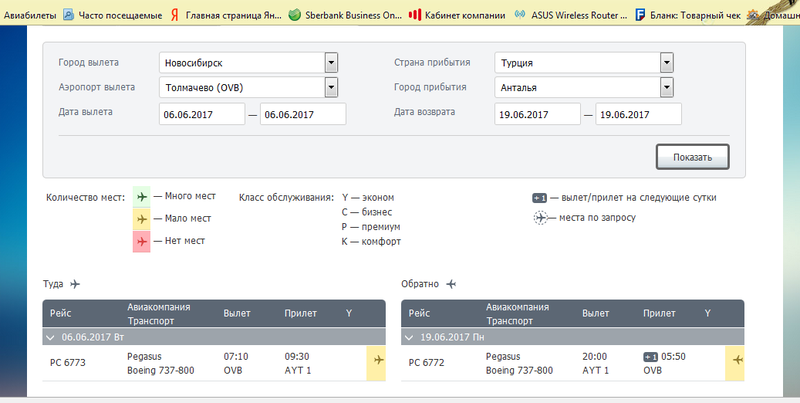Click the 'Показать' button
800x403 pixels.
pyautogui.click(x=692, y=157)
